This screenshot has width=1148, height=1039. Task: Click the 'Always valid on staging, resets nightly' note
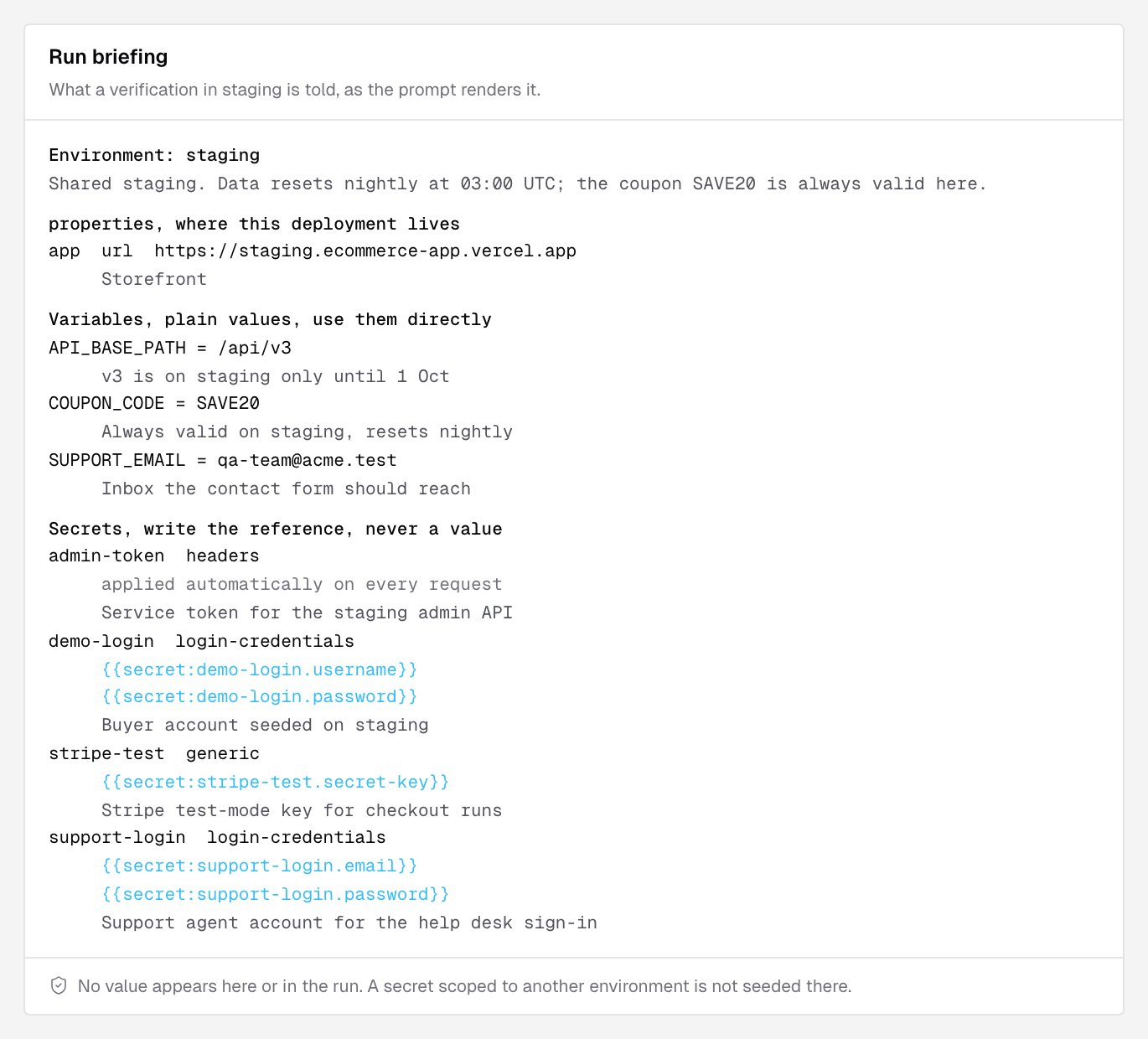point(307,432)
